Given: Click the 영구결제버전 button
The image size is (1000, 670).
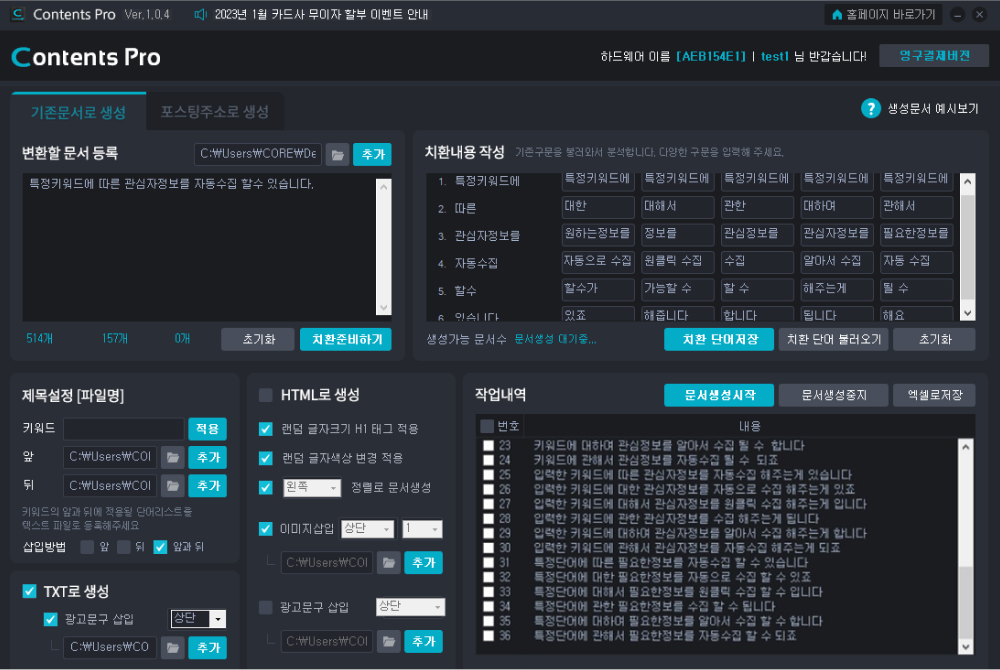Looking at the screenshot, I should point(934,56).
